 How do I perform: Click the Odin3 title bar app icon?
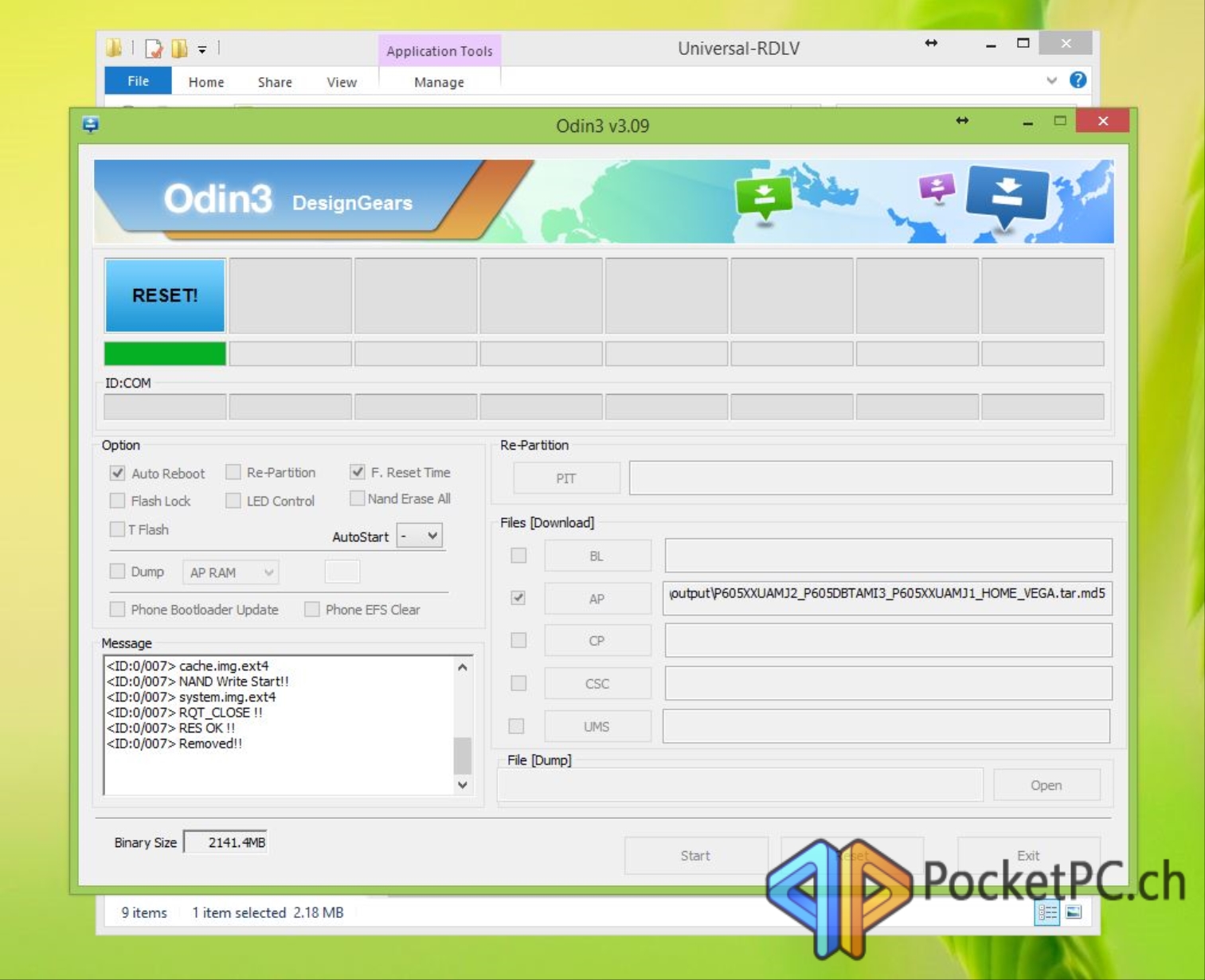(x=90, y=125)
